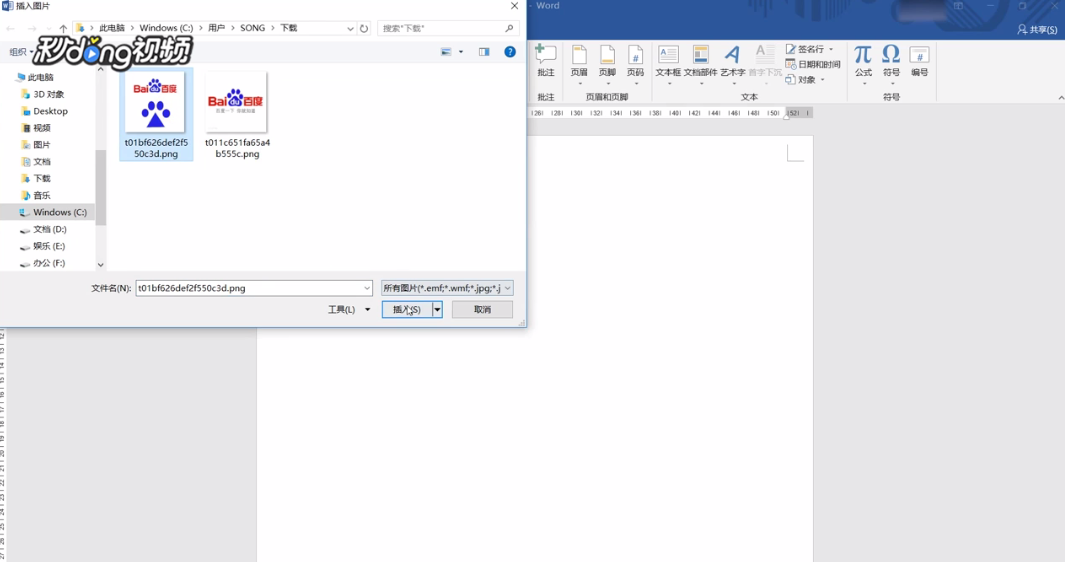The image size is (1065, 562).
Task: Open address bar history dropdown
Action: pyautogui.click(x=350, y=28)
